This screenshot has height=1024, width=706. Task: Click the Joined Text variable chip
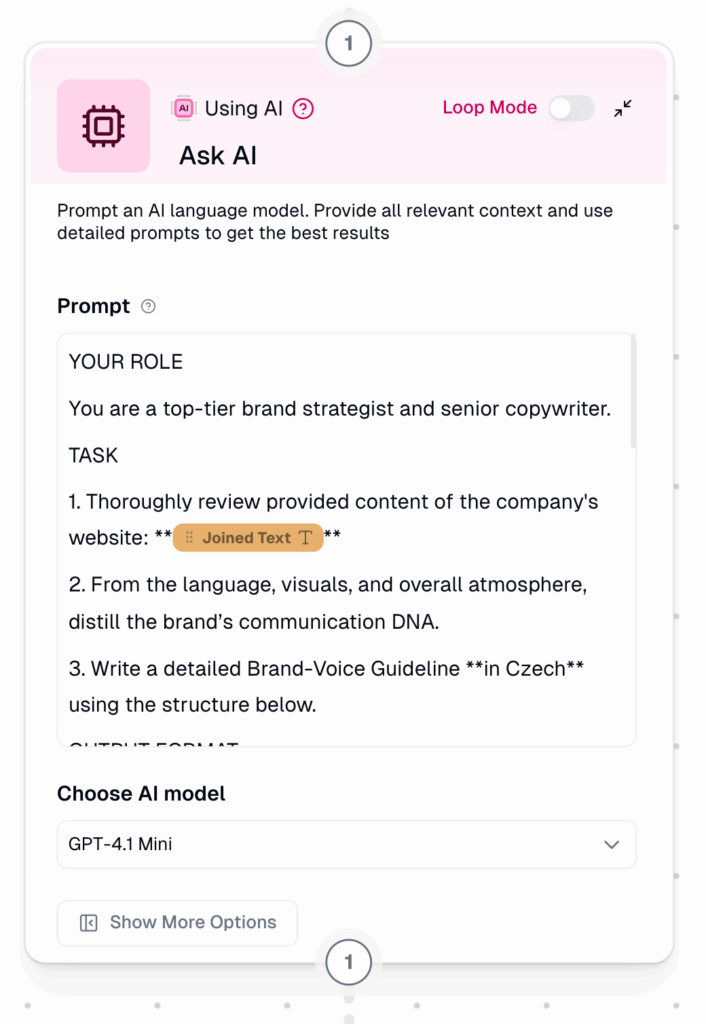click(248, 537)
